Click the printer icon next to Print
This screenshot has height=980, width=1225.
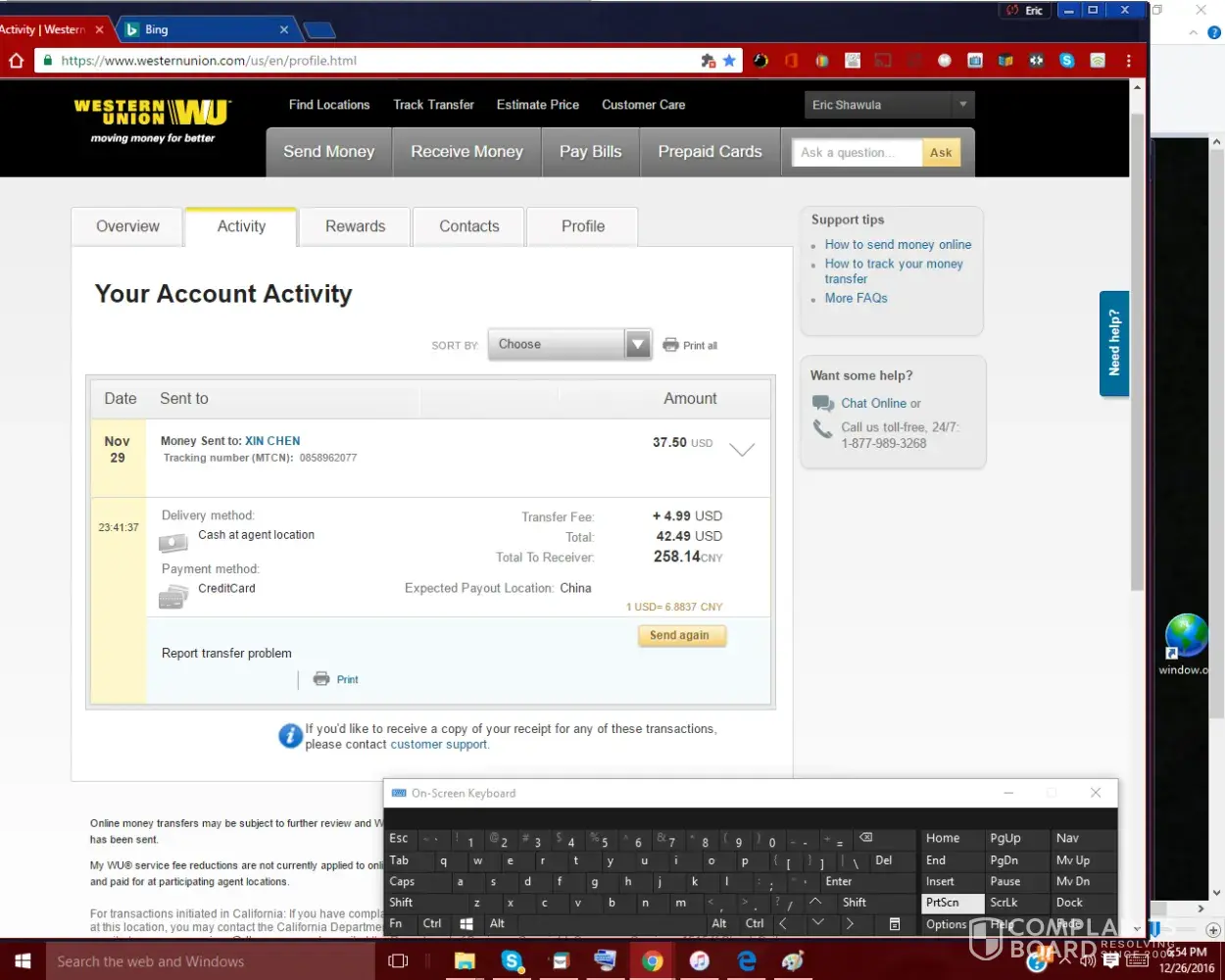click(321, 679)
